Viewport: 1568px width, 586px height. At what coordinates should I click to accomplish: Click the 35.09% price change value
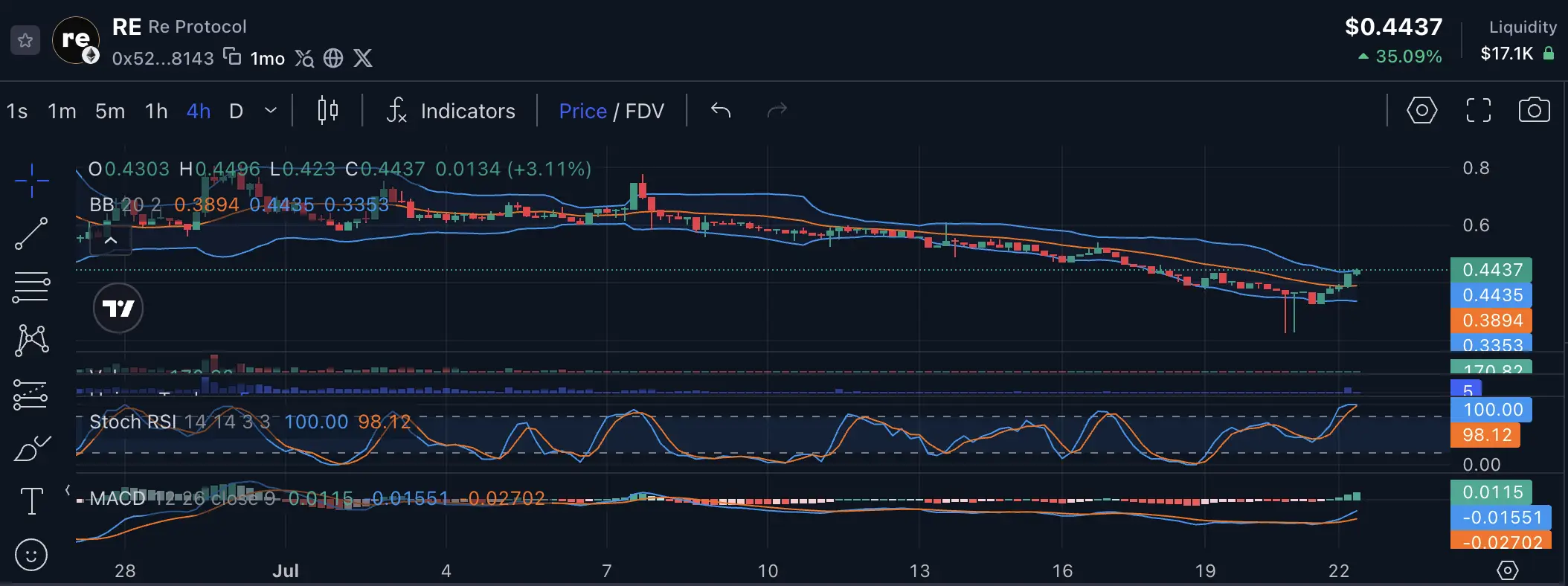coord(1409,57)
